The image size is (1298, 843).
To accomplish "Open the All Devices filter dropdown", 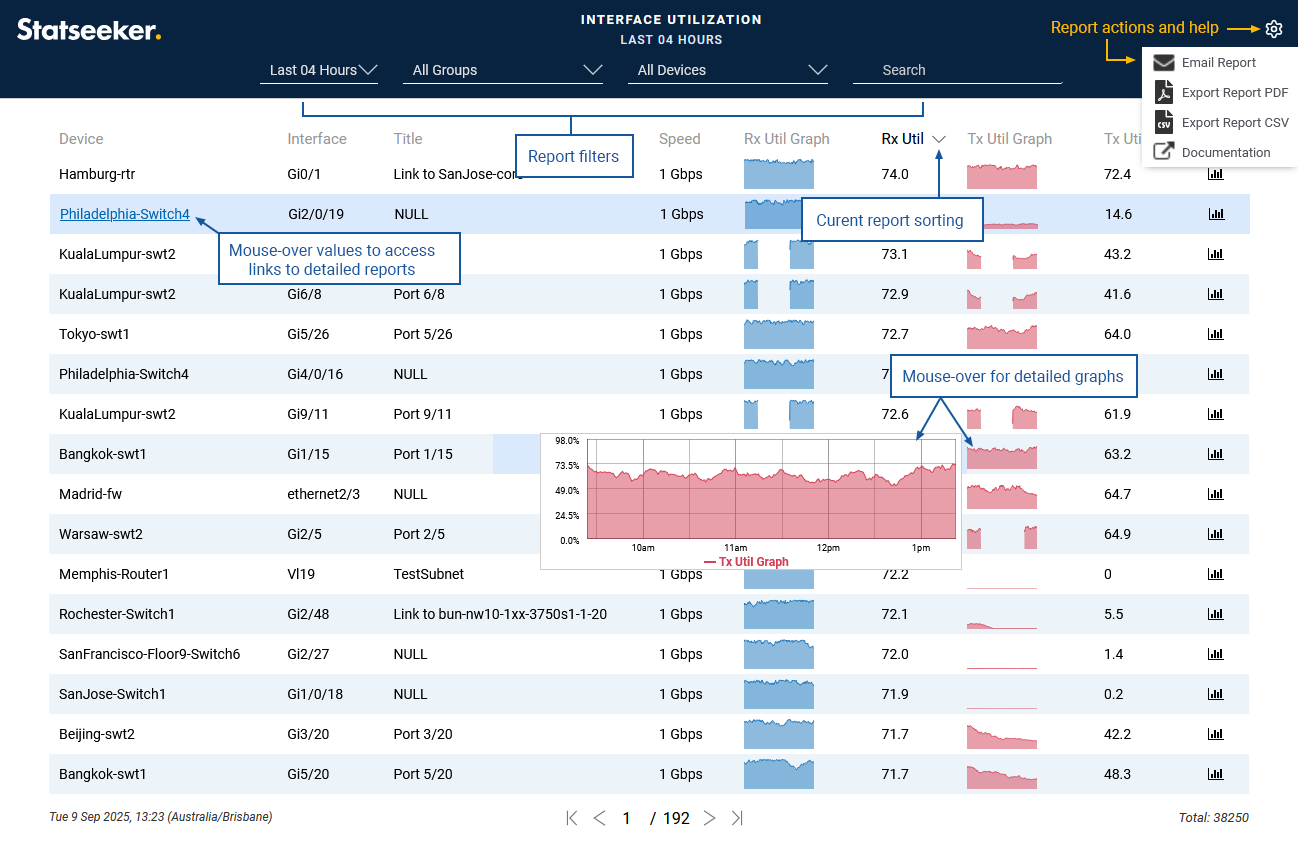I will coord(732,70).
